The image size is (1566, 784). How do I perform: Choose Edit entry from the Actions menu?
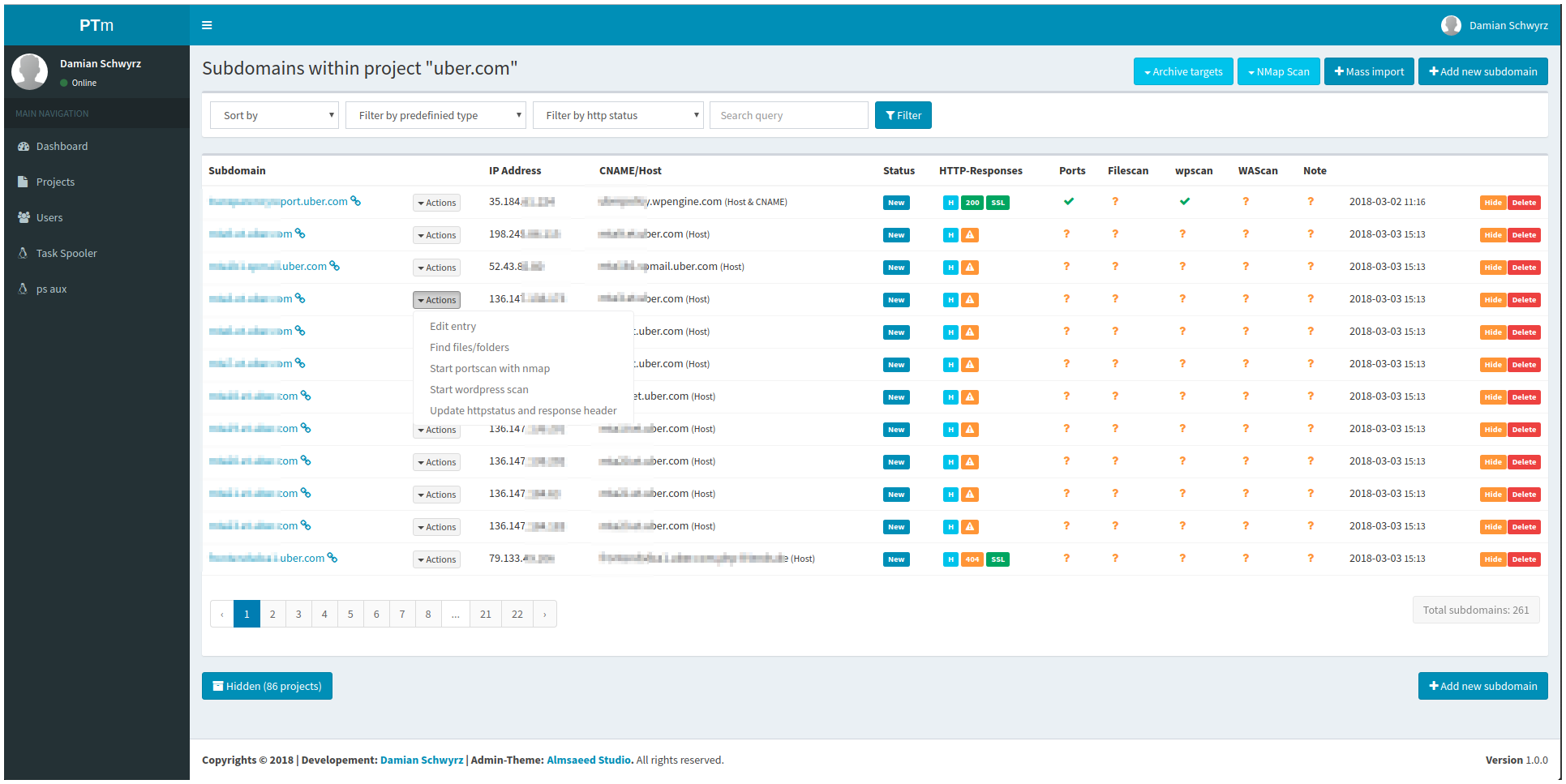(453, 327)
